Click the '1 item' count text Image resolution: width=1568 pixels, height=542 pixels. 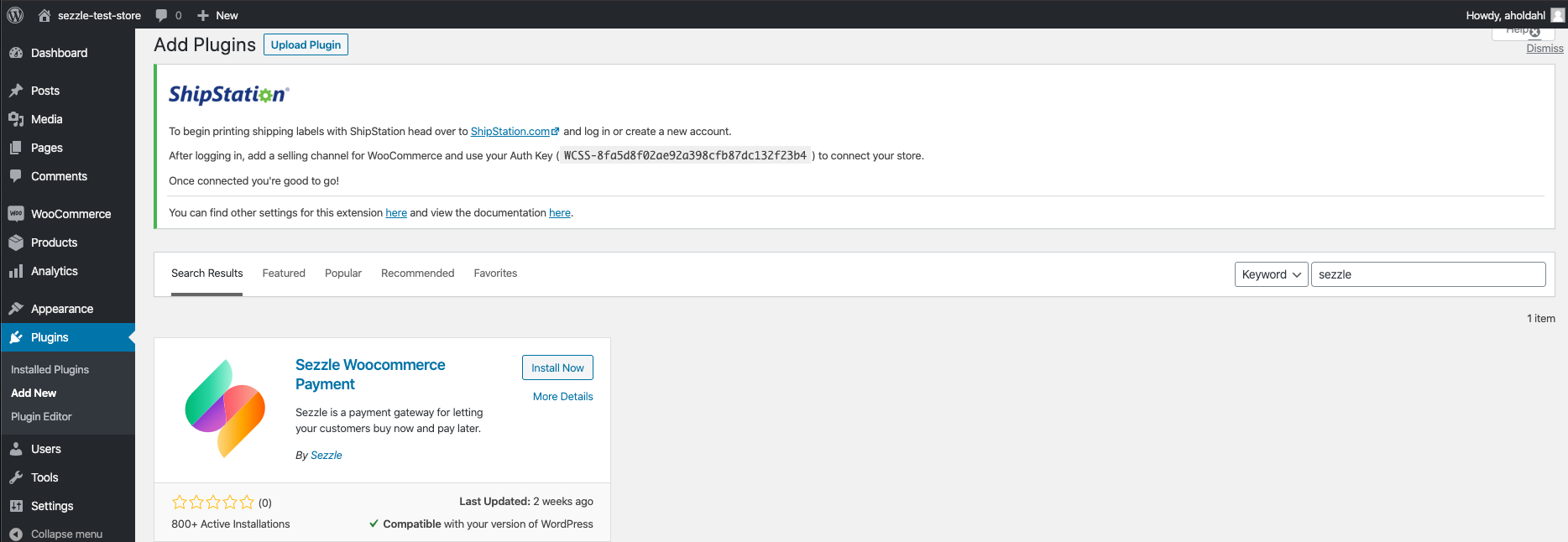click(1540, 319)
